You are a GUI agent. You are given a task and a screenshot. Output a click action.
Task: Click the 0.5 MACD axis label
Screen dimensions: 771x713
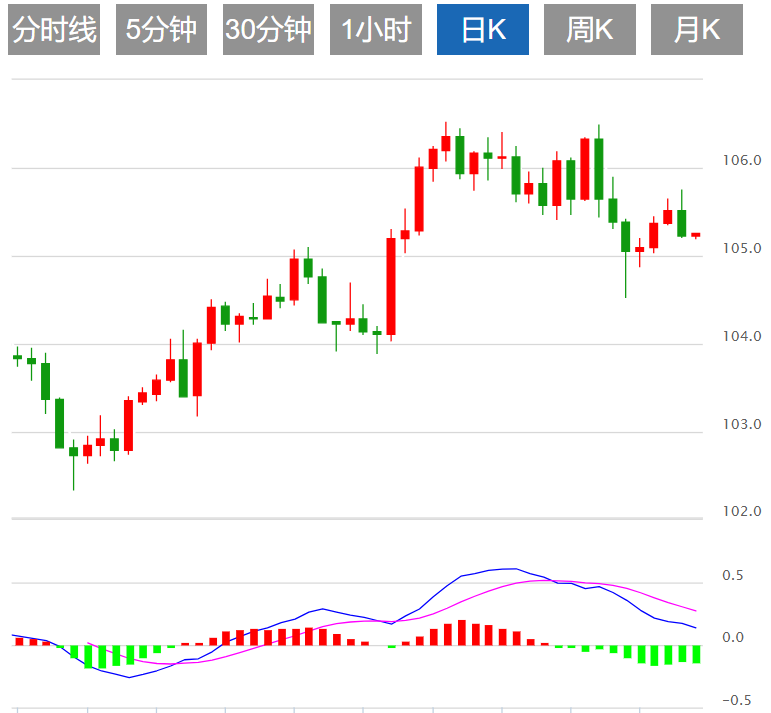click(733, 575)
